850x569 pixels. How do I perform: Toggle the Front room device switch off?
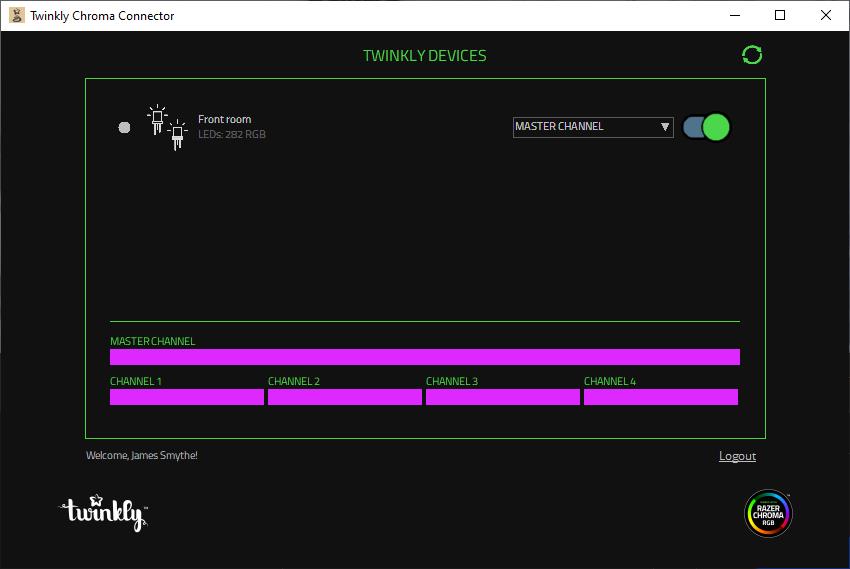706,127
